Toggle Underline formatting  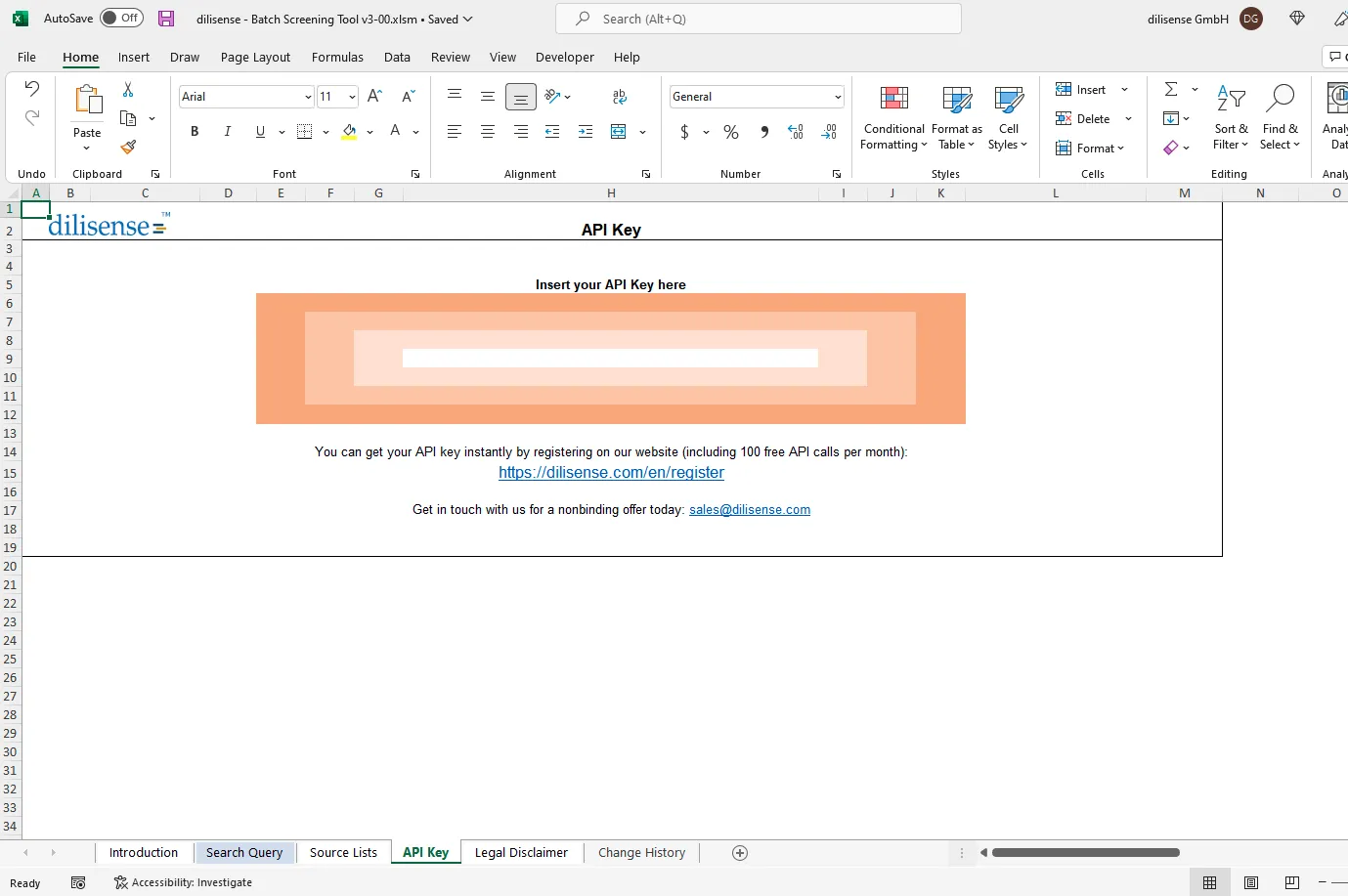pos(260,131)
